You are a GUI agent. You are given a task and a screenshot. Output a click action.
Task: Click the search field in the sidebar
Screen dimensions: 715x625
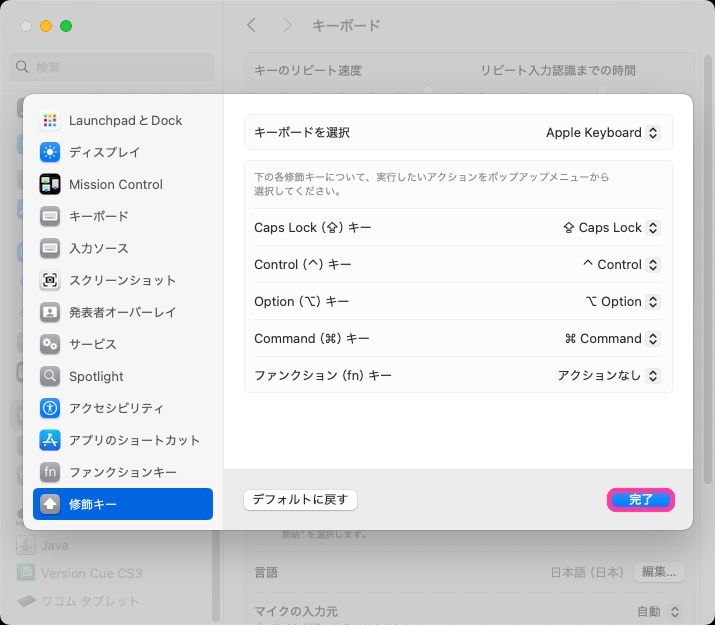[x=112, y=67]
